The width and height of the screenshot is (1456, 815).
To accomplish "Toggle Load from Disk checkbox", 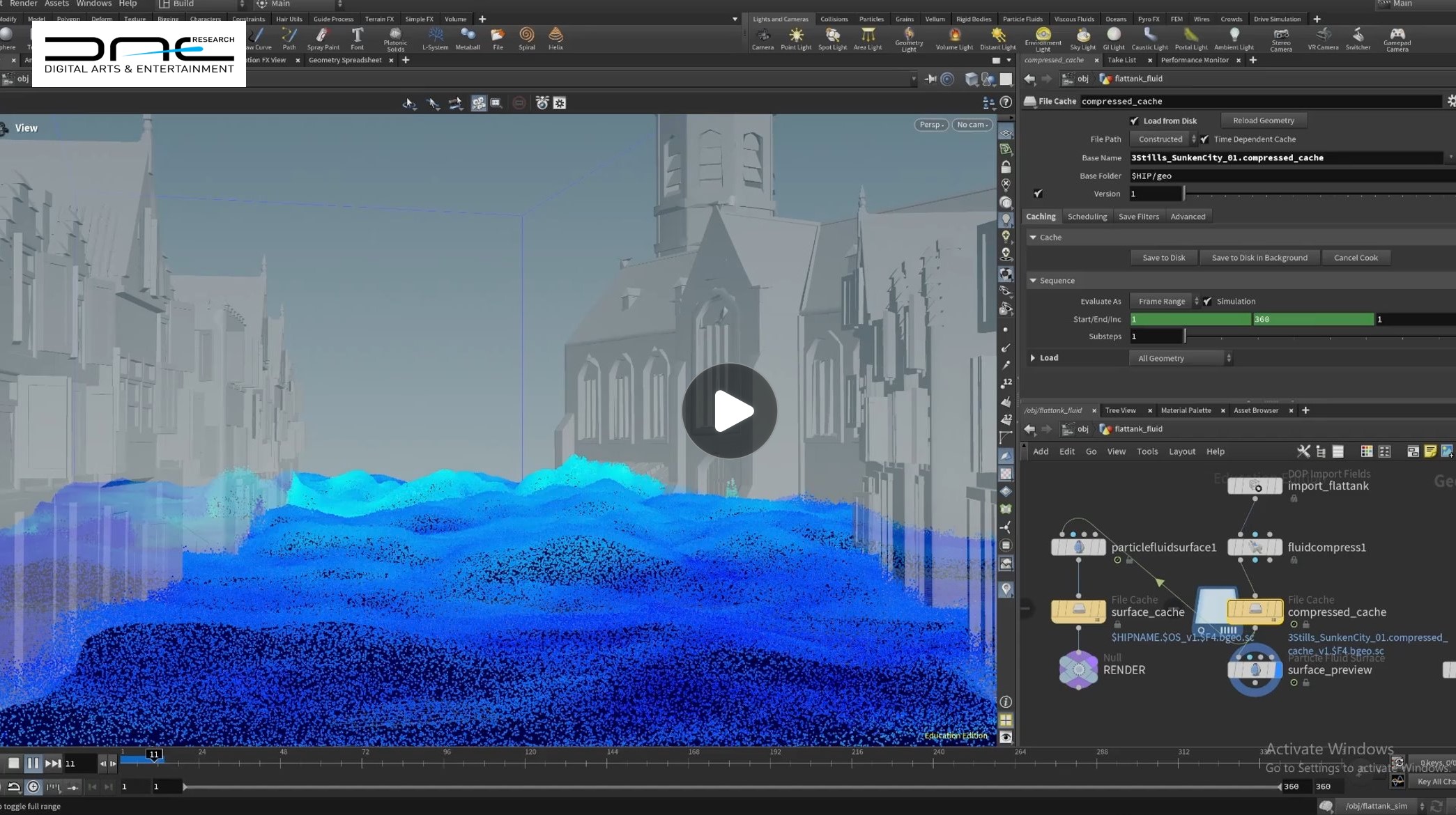I will (1134, 121).
